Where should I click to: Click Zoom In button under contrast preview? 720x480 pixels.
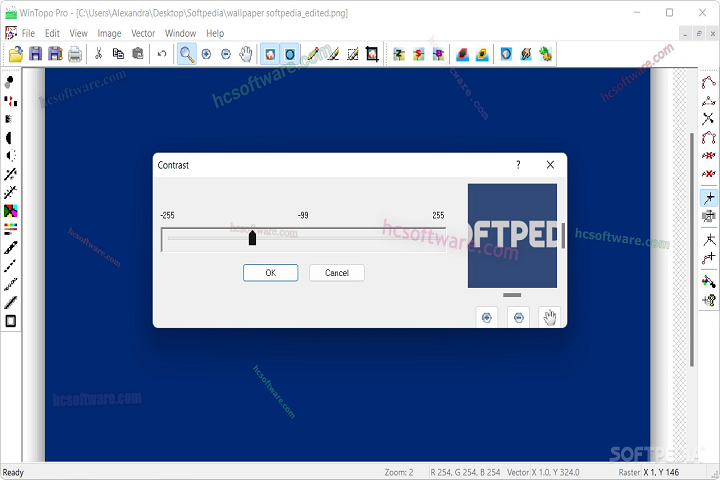pyautogui.click(x=487, y=317)
